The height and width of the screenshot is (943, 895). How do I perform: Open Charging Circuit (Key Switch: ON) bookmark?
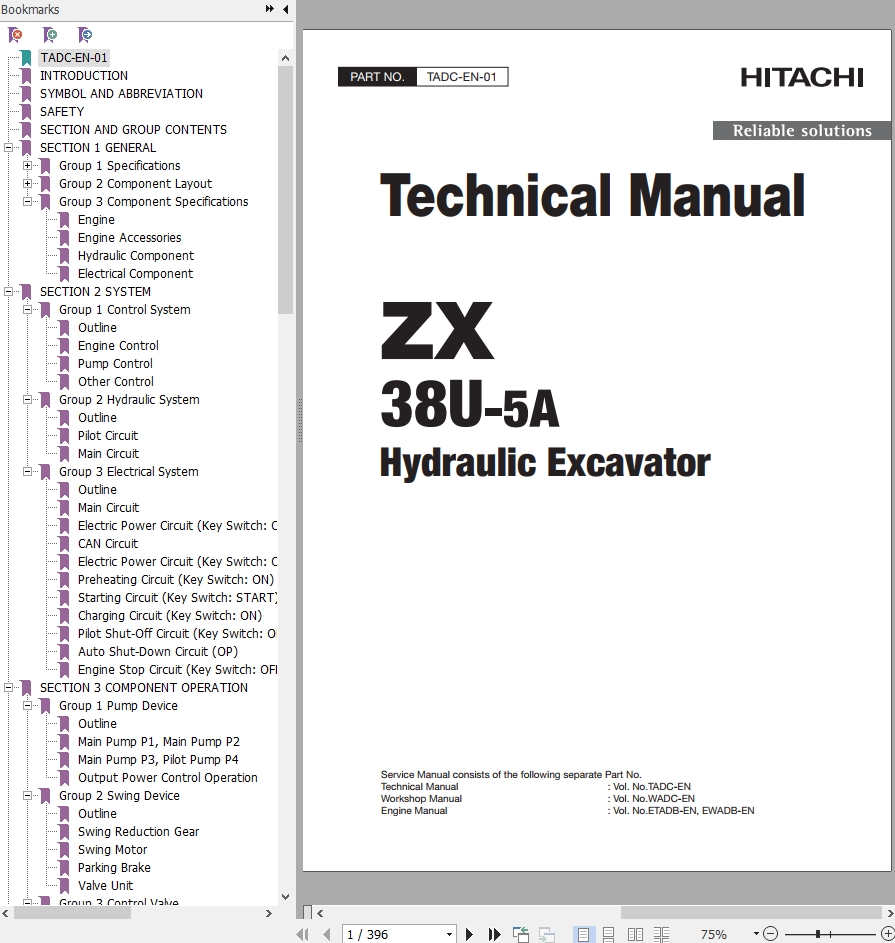[x=170, y=616]
